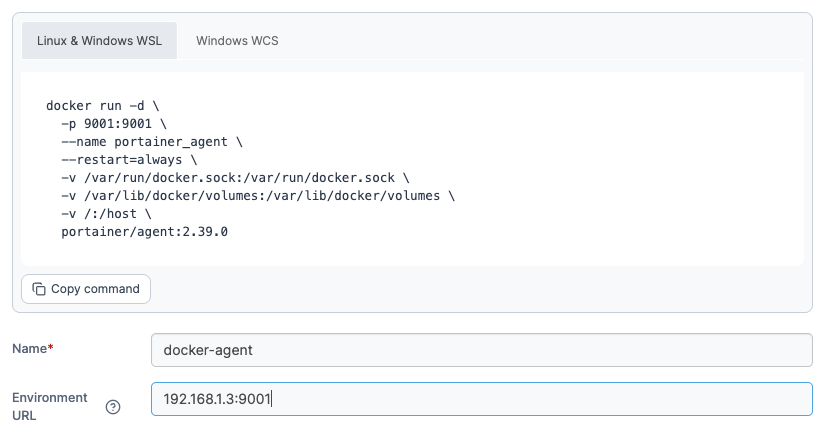Viewport: 827px width, 437px height.
Task: Open the Windows WCS tab
Action: 237,41
